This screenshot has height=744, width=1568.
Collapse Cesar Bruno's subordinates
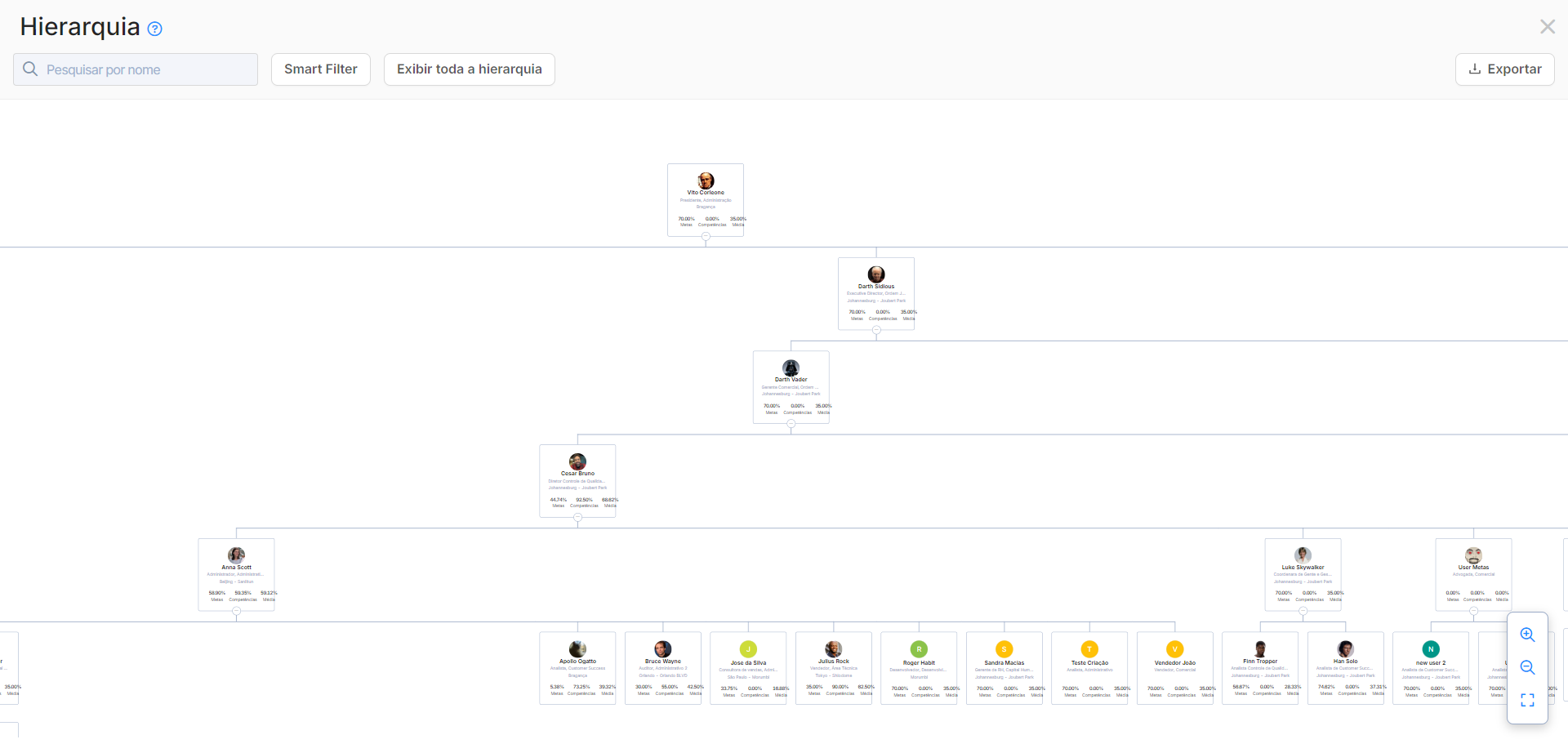(x=577, y=517)
